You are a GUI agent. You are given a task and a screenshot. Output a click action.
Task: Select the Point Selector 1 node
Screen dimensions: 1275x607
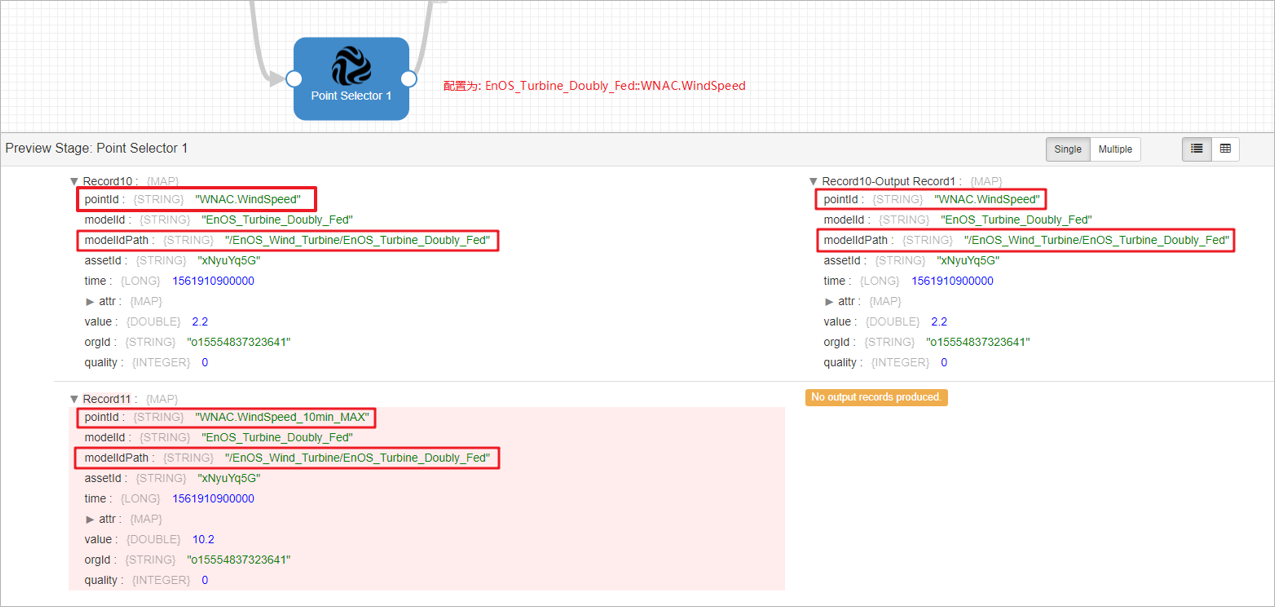coord(350,95)
